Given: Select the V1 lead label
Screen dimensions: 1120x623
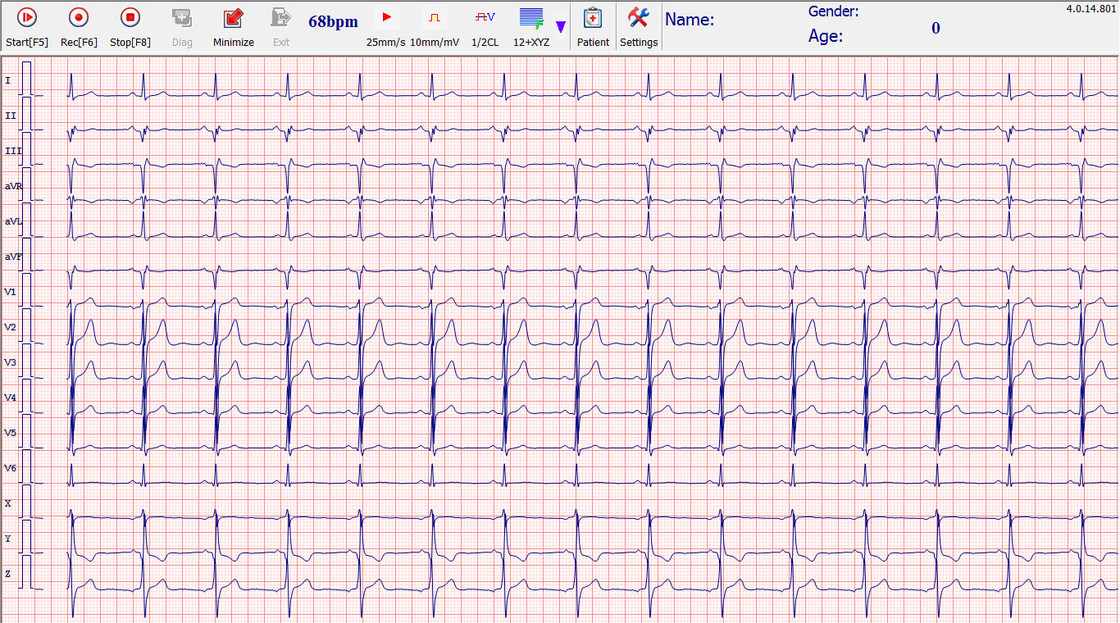Looking at the screenshot, I should coord(10,292).
